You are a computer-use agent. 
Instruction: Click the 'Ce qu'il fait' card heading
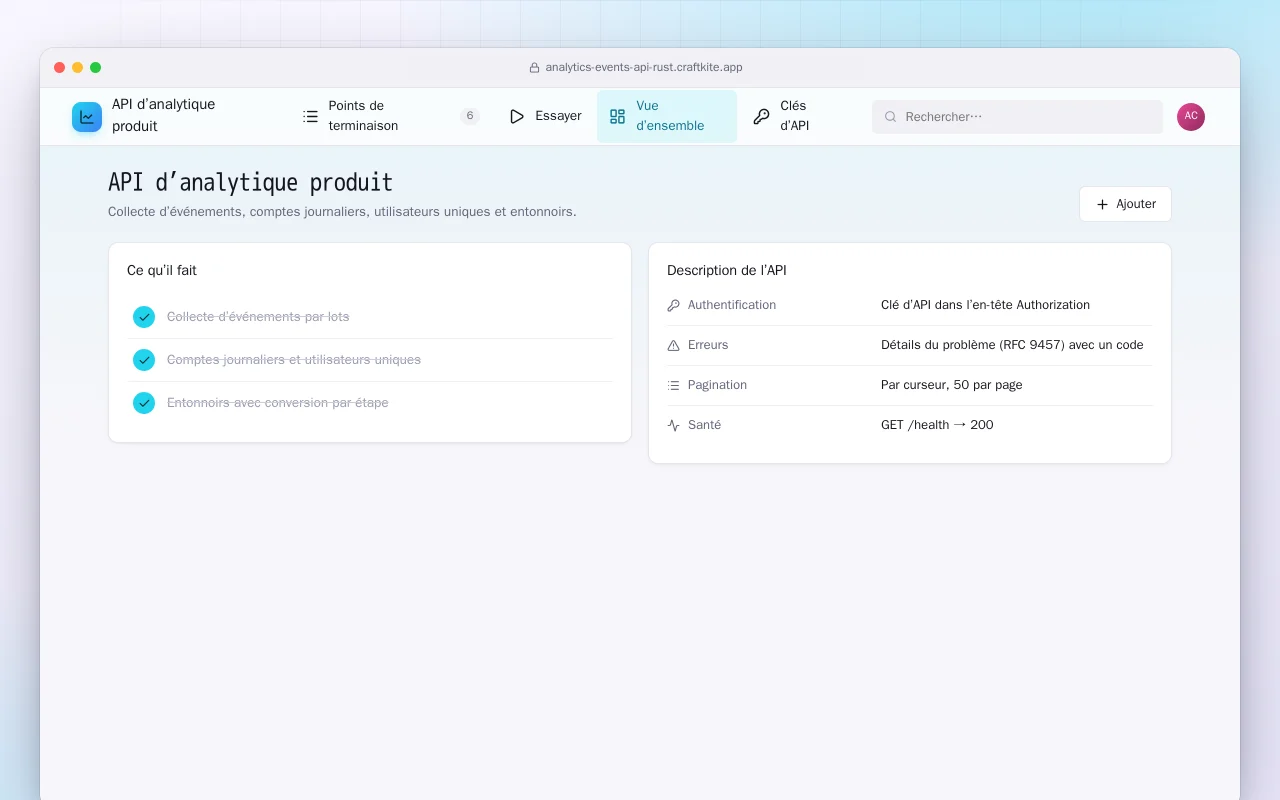pyautogui.click(x=162, y=271)
